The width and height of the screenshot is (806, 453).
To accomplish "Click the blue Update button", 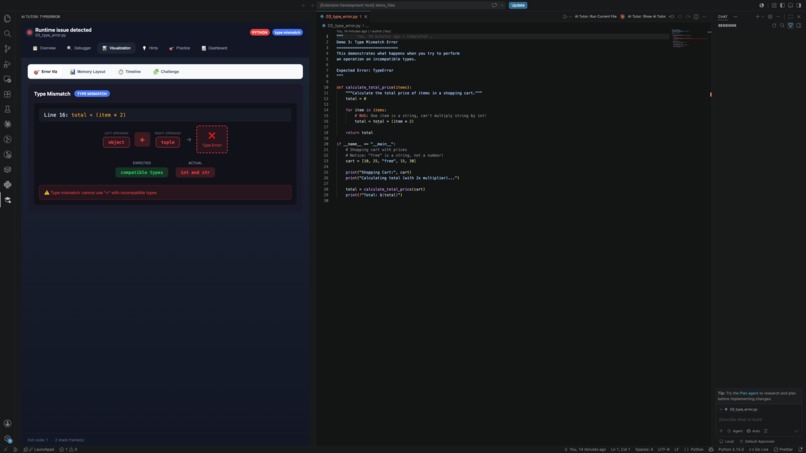I will click(518, 5).
